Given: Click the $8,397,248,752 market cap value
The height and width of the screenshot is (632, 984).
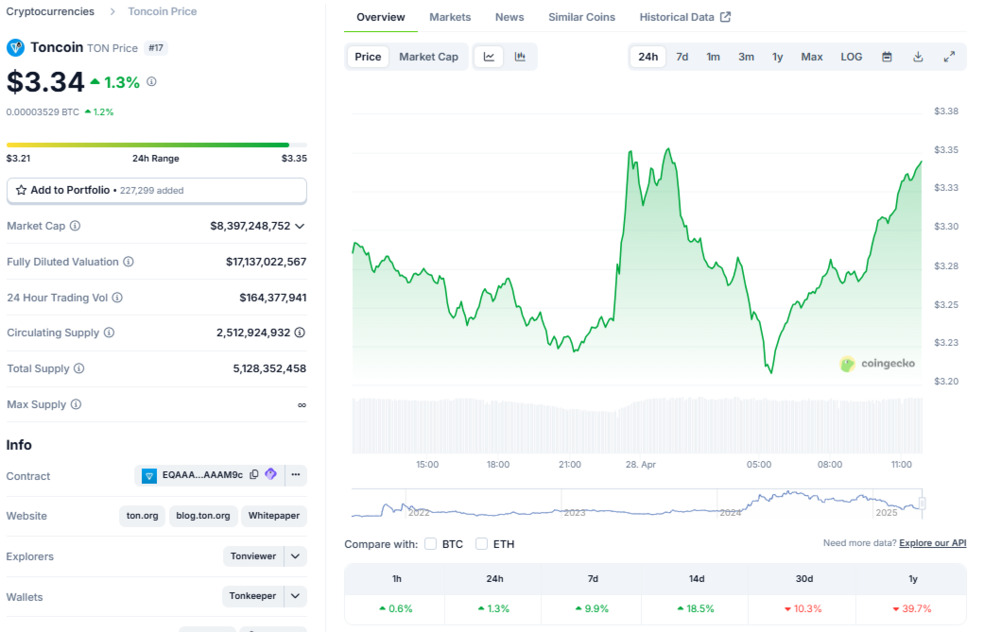Looking at the screenshot, I should pyautogui.click(x=250, y=226).
